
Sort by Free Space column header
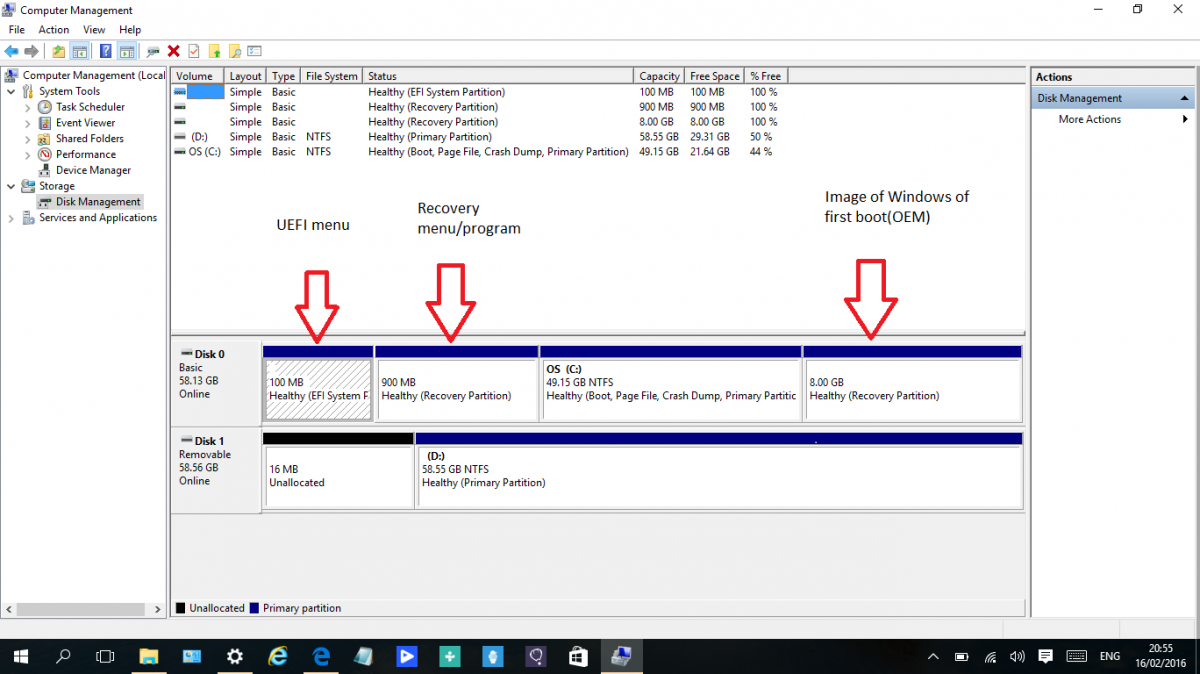715,76
